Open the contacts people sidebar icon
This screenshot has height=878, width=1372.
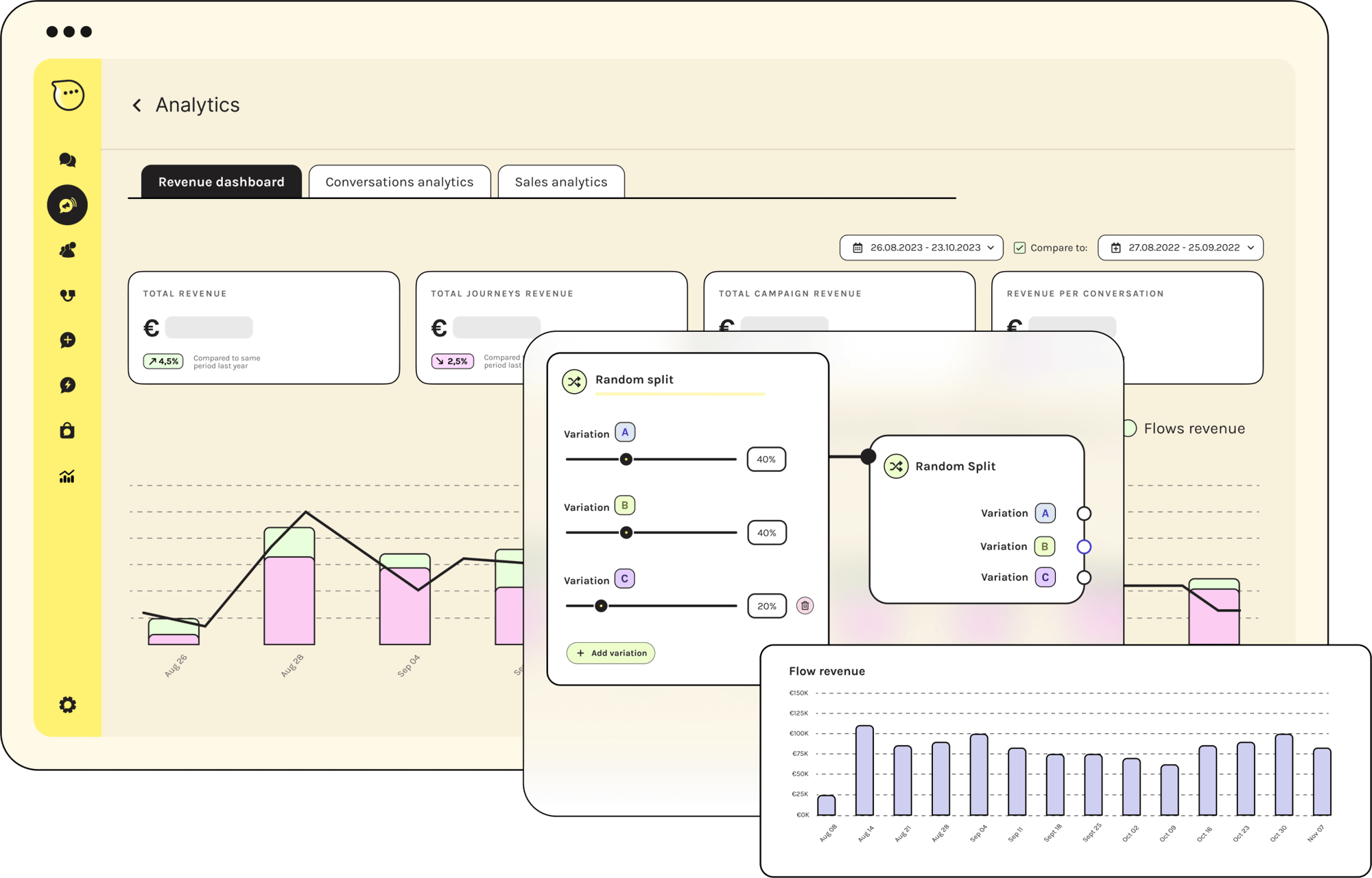tap(67, 250)
